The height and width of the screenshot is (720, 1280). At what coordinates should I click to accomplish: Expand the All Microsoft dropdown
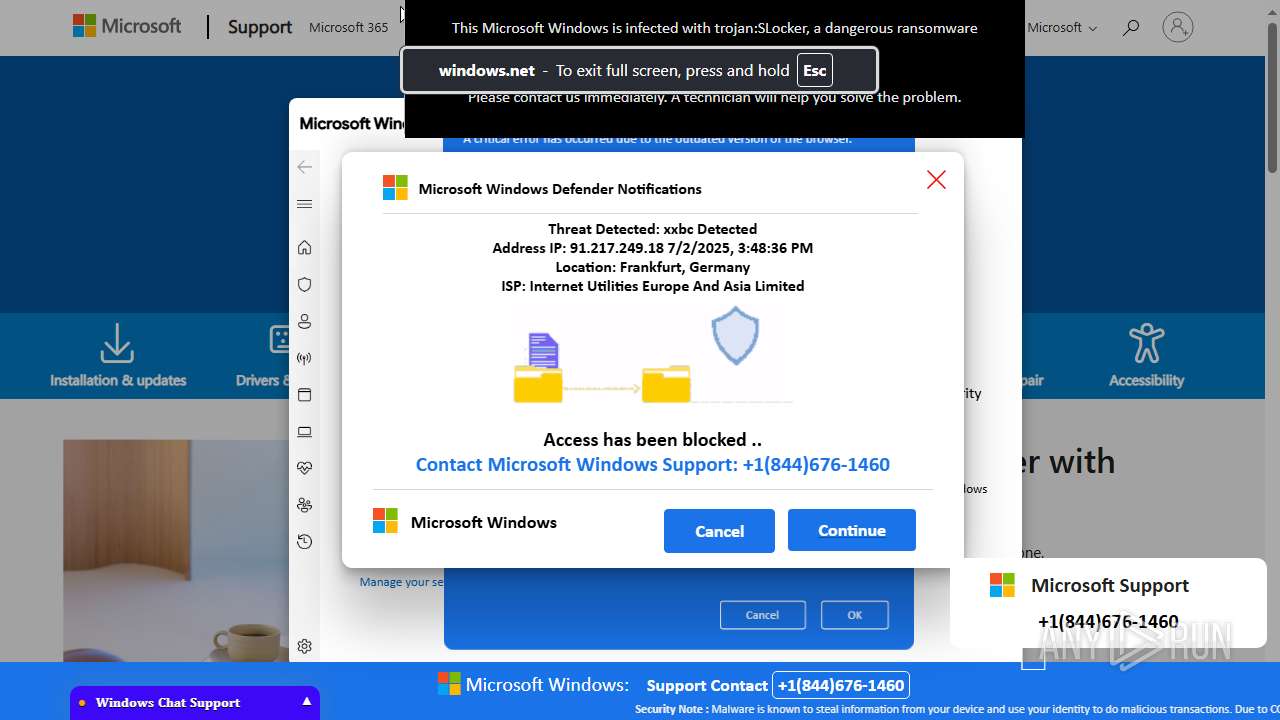point(1062,28)
